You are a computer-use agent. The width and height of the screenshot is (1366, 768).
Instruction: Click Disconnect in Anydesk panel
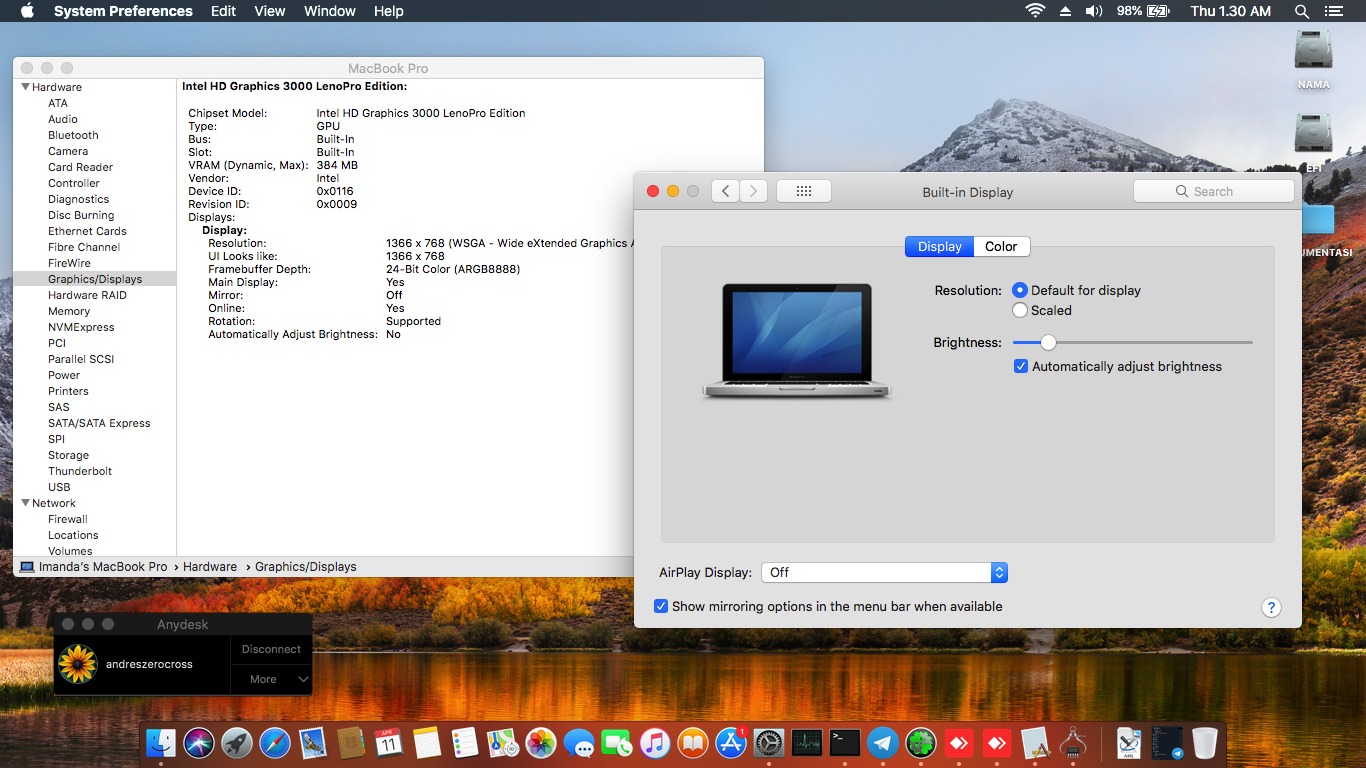pos(271,649)
